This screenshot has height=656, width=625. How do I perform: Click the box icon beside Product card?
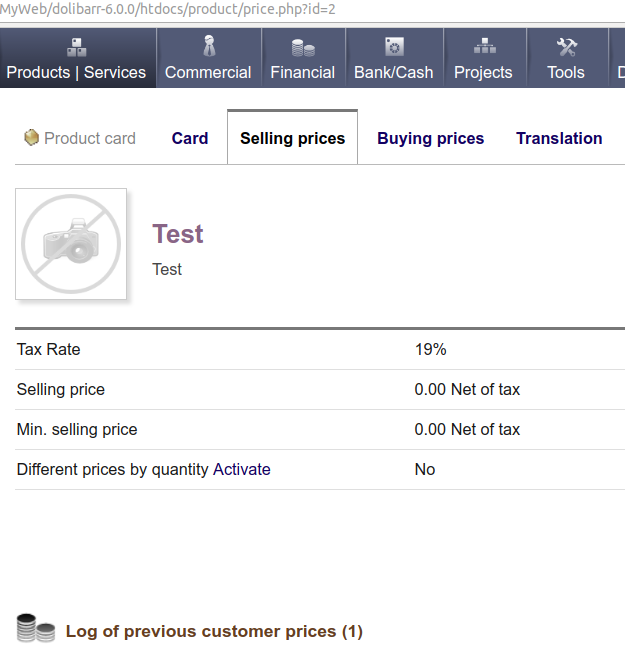click(32, 138)
